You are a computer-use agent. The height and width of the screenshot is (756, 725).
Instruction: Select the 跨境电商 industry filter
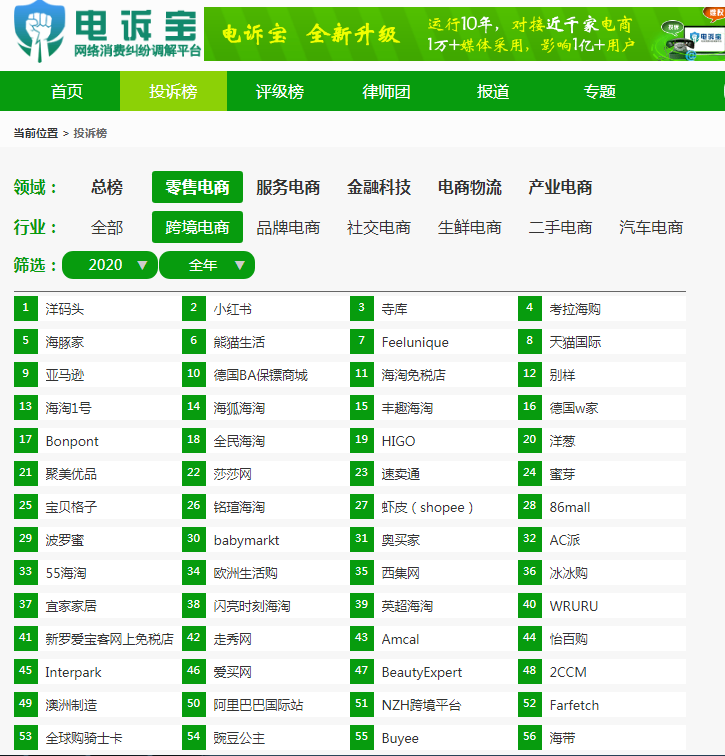[197, 227]
